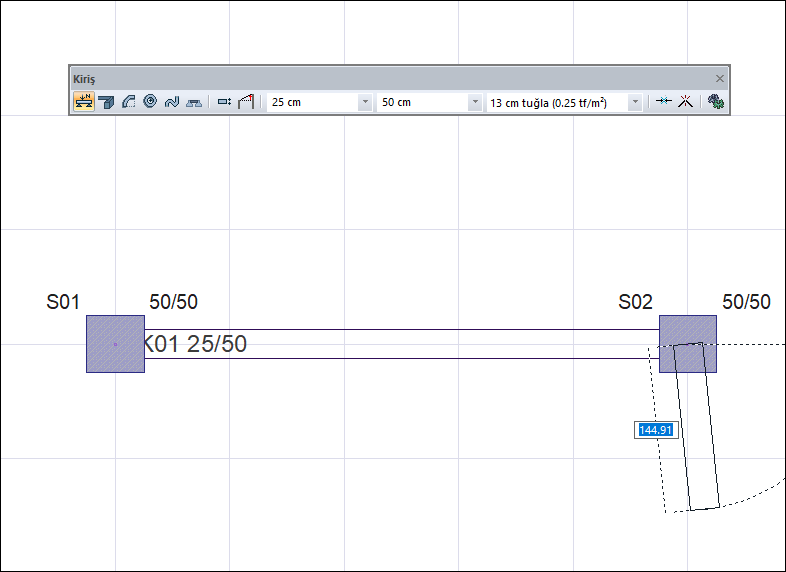
Task: Click the frame with red marker icon
Action: 246,102
